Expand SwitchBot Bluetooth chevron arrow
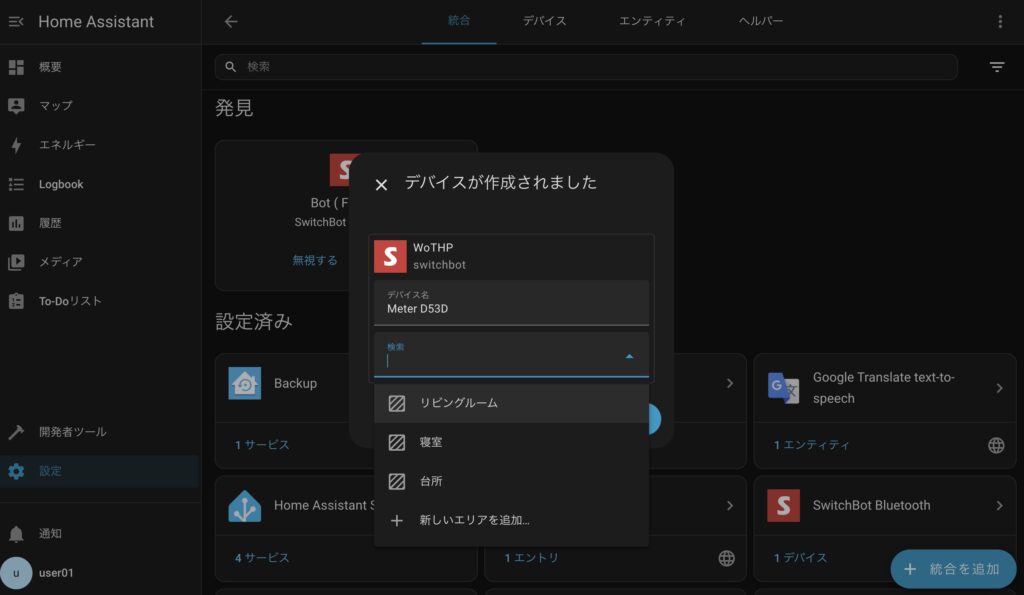 click(999, 506)
